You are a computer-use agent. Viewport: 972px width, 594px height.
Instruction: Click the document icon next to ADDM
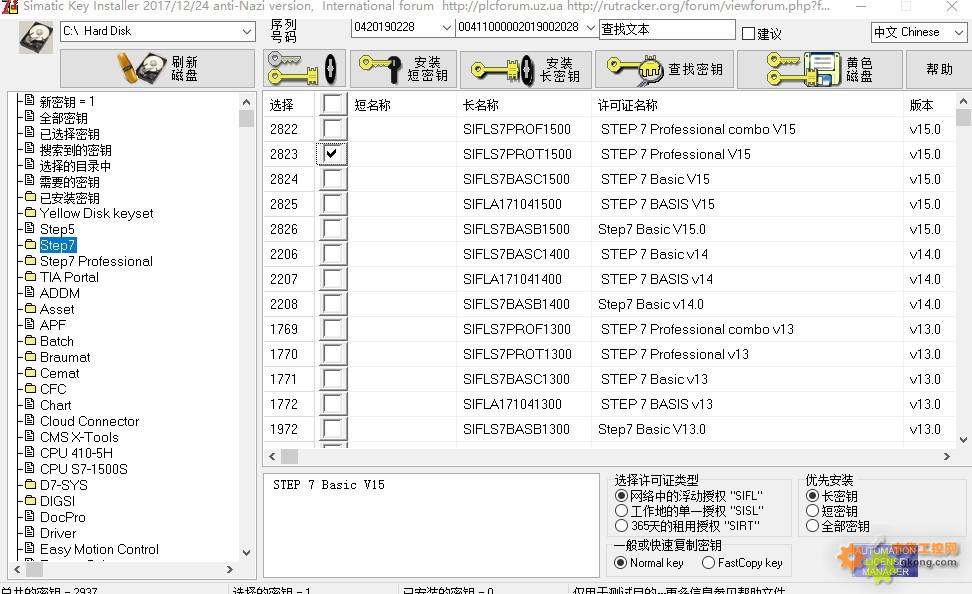tap(29, 292)
